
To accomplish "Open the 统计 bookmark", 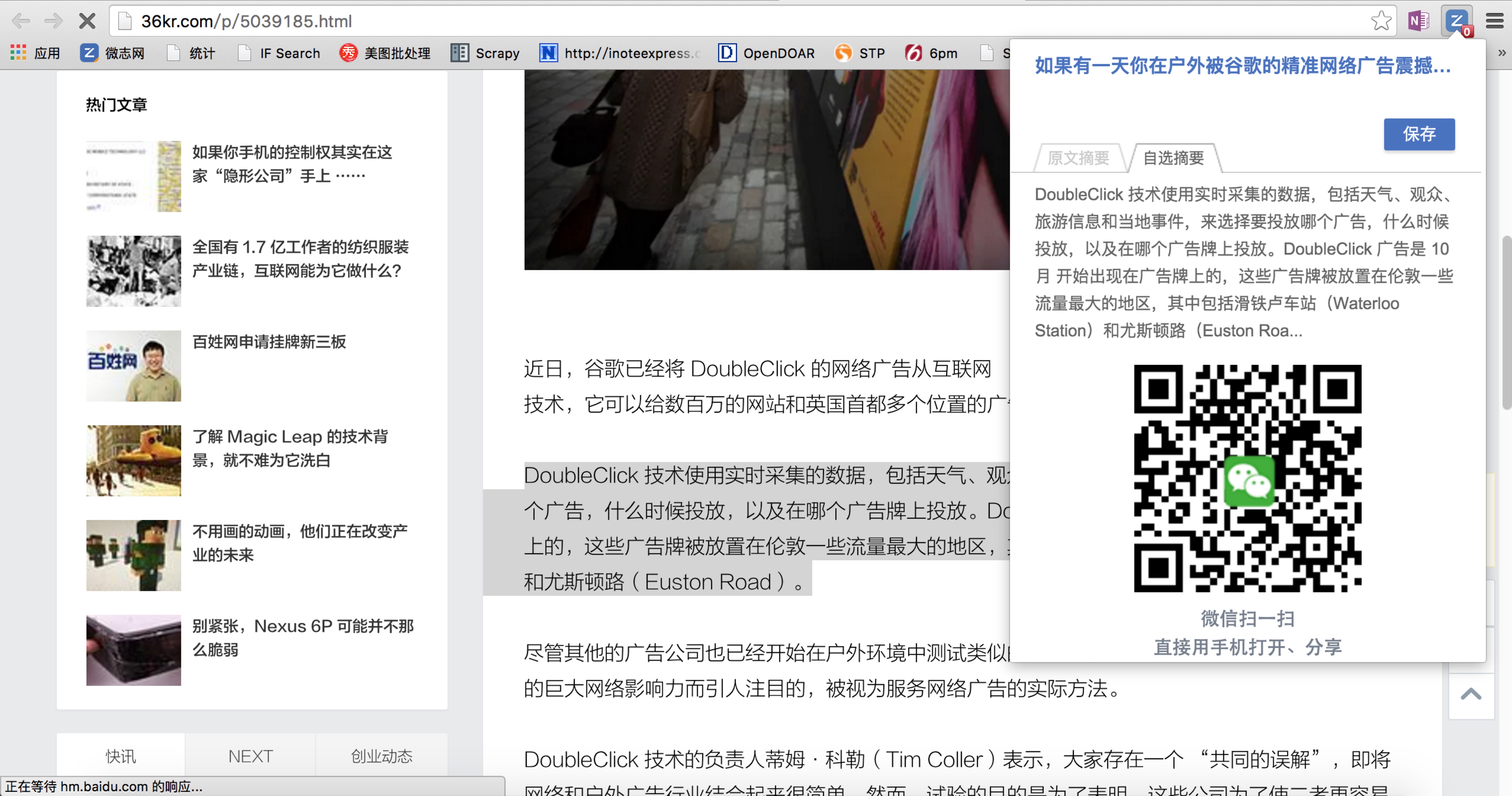I will pyautogui.click(x=191, y=53).
